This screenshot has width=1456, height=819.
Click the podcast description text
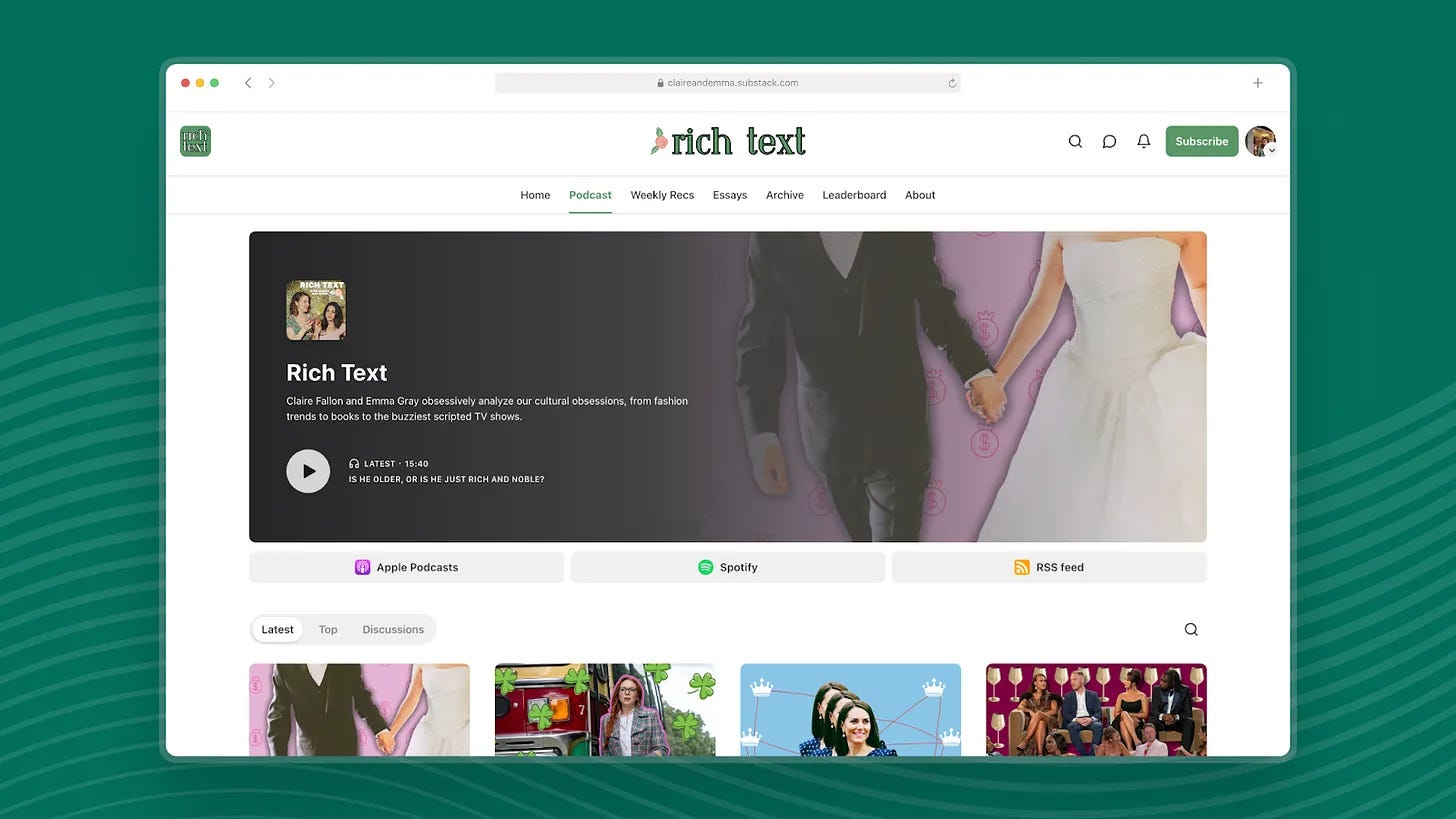point(487,408)
